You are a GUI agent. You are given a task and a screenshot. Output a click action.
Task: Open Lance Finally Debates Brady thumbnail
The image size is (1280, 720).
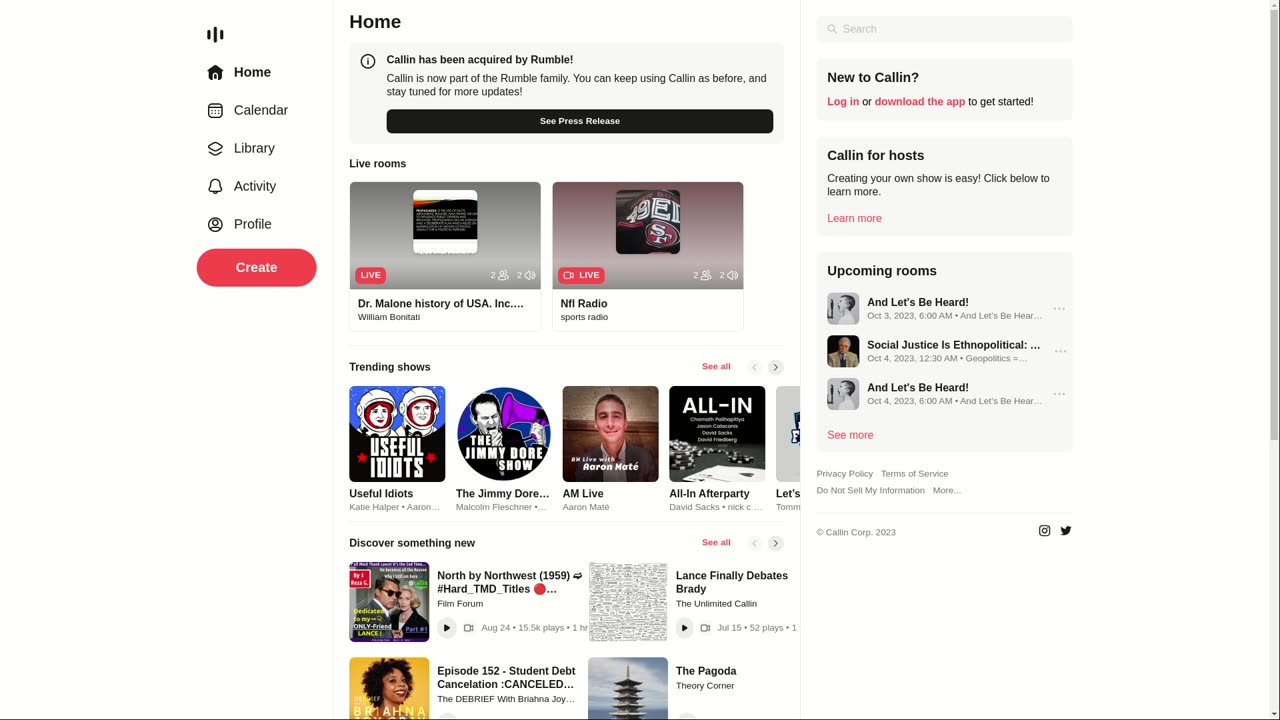point(628,602)
